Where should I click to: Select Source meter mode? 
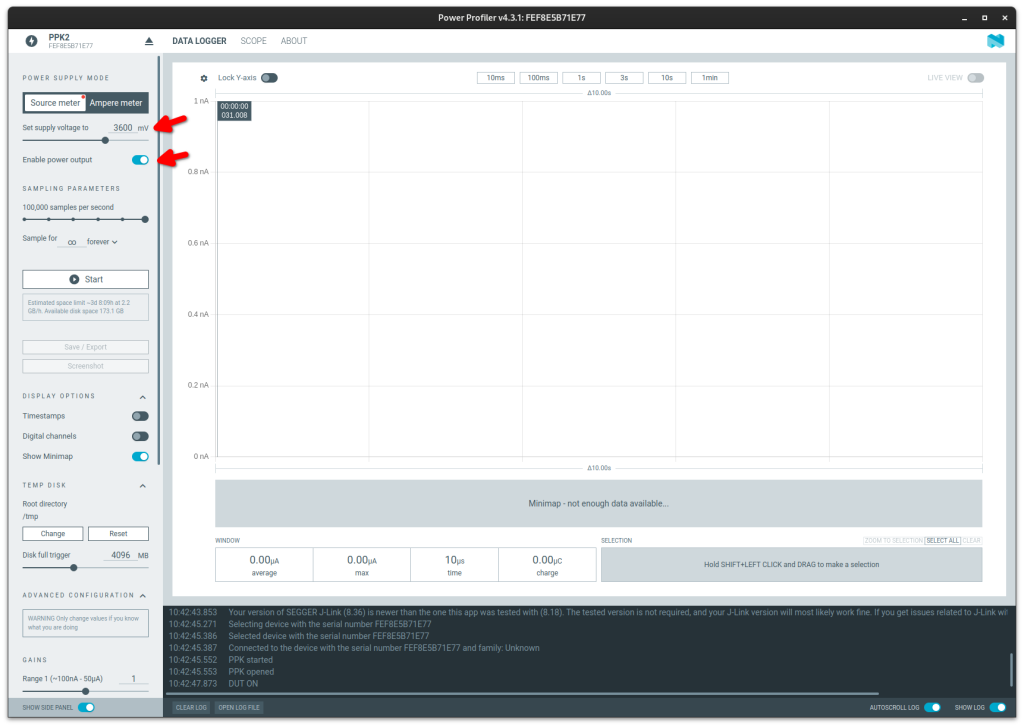tap(55, 103)
